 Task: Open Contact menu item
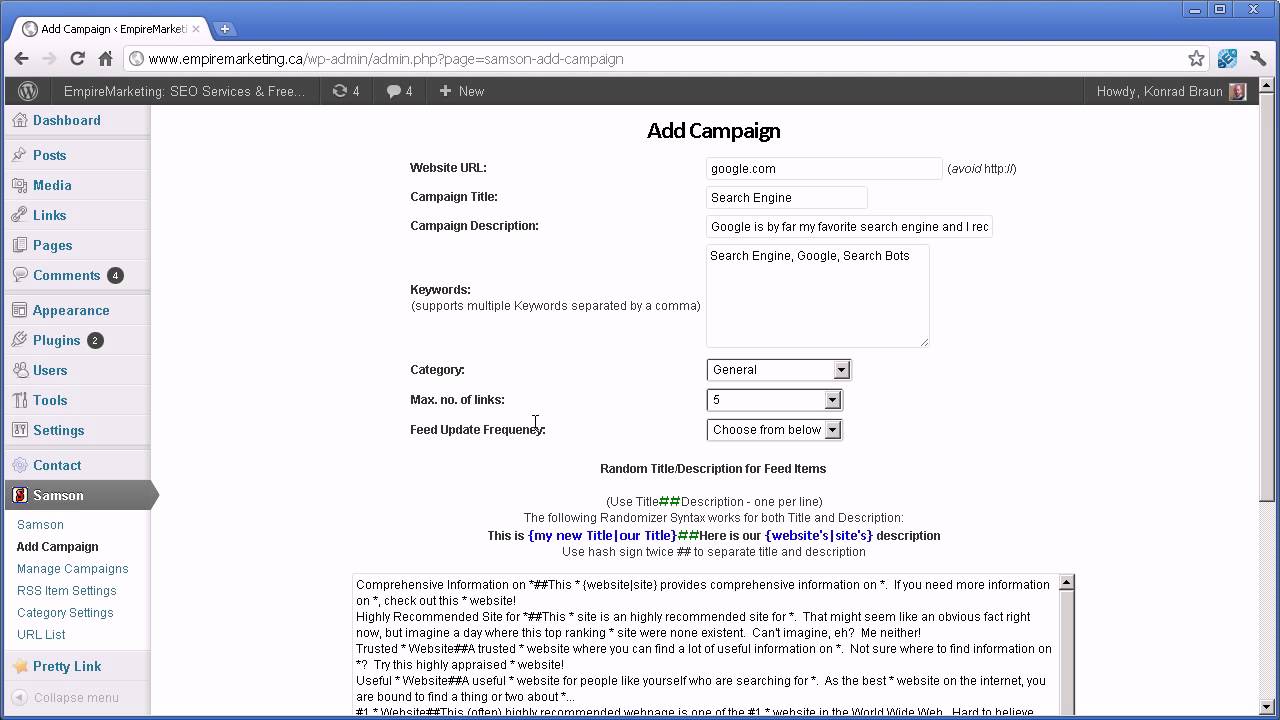[x=57, y=465]
